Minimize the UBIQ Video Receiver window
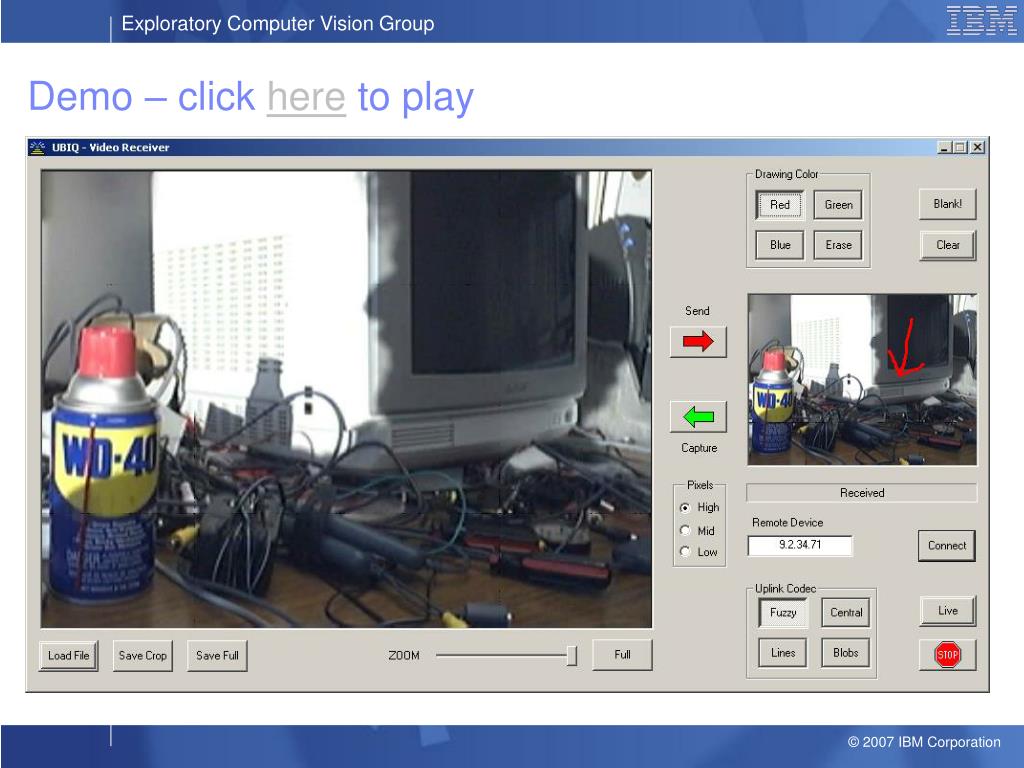 (x=944, y=148)
